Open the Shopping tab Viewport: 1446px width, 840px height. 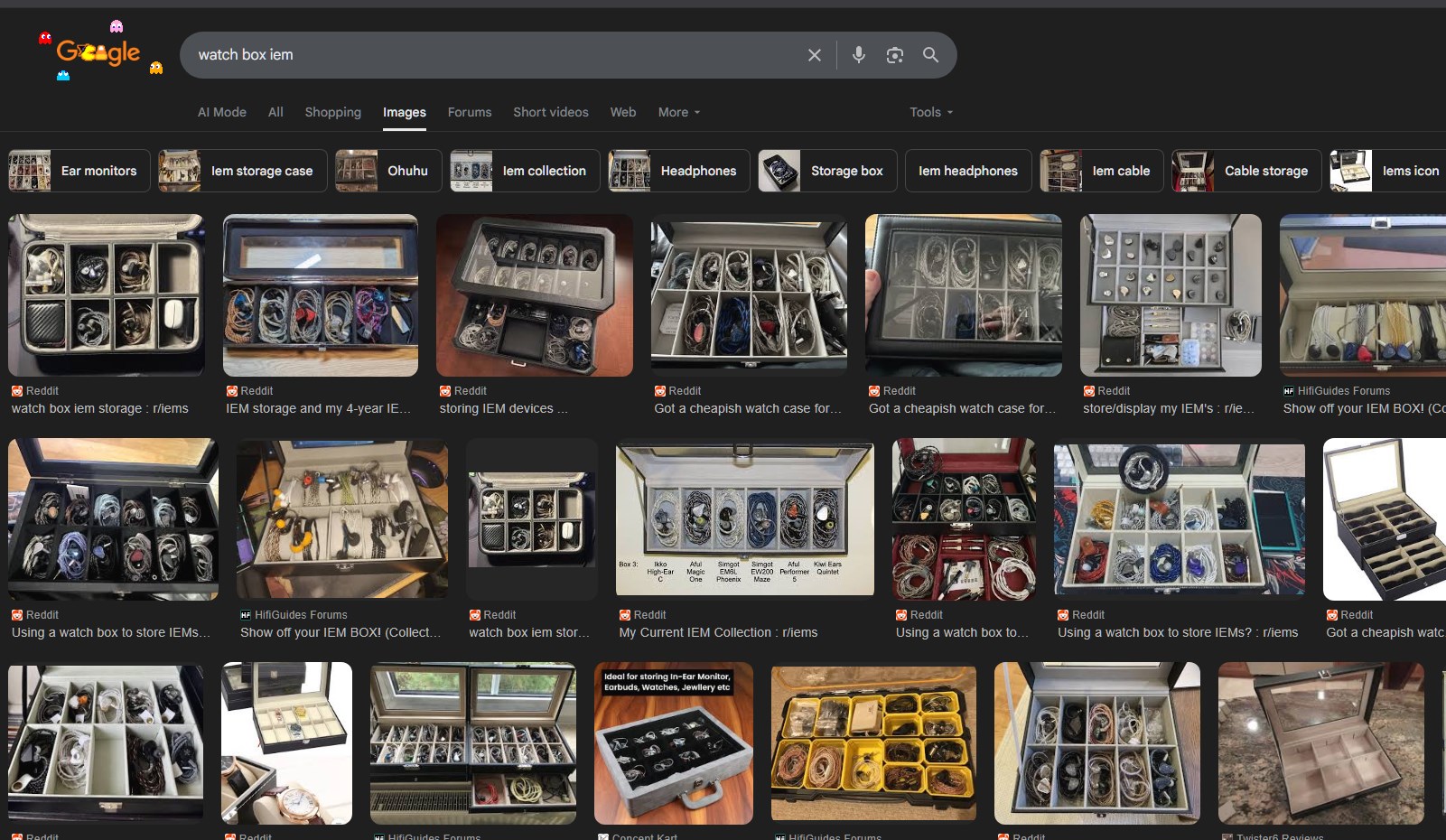[332, 112]
